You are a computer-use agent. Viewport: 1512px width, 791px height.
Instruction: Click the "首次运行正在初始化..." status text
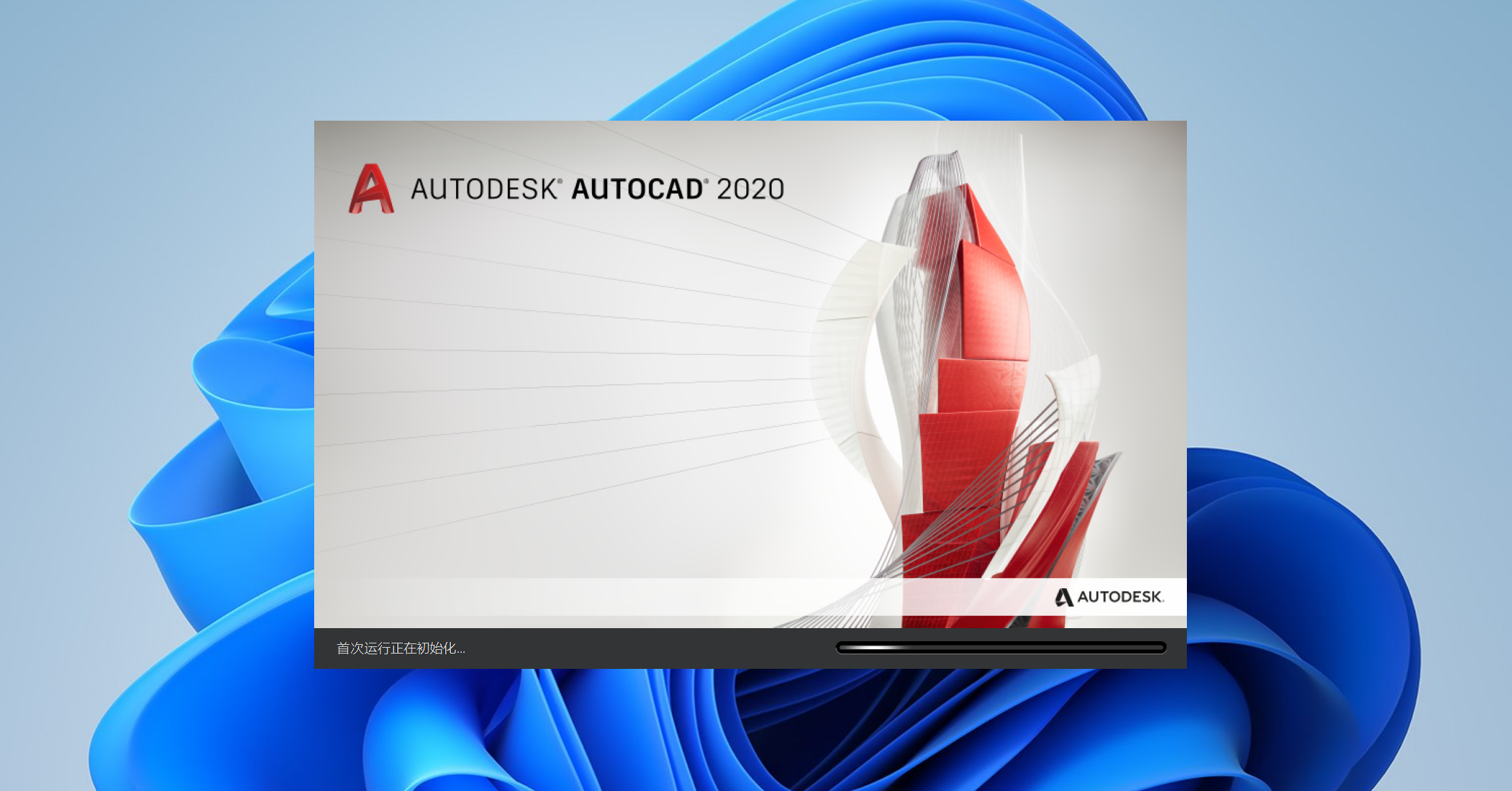point(401,649)
